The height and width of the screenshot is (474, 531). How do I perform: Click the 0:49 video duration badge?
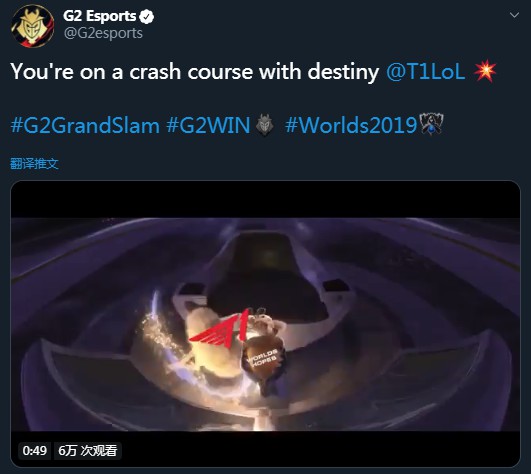click(35, 451)
